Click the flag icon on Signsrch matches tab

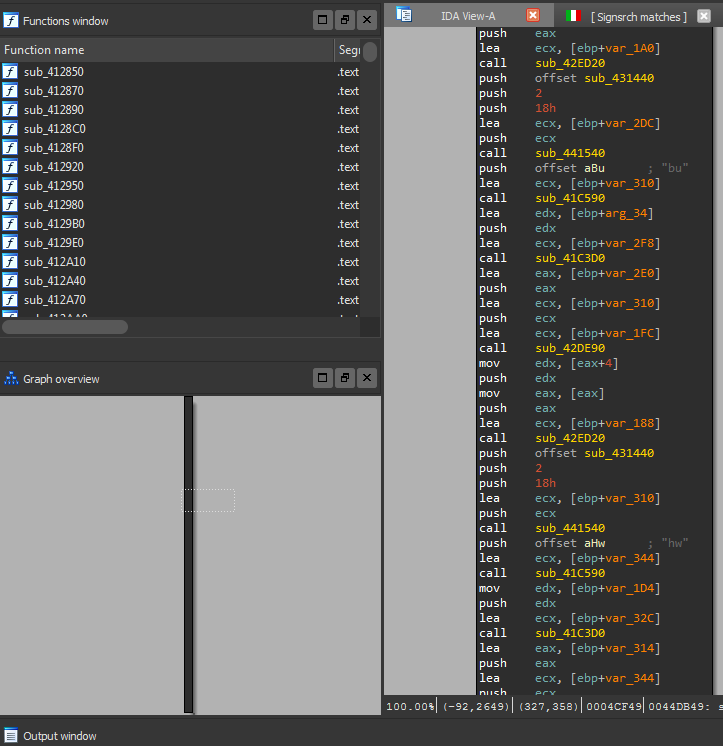click(x=574, y=16)
